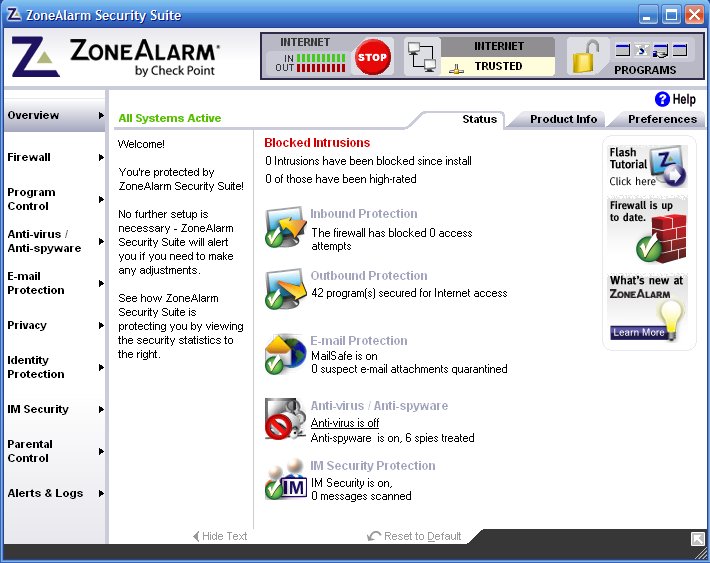This screenshot has width=710, height=563.
Task: Expand the Program Control menu arrow
Action: [101, 199]
